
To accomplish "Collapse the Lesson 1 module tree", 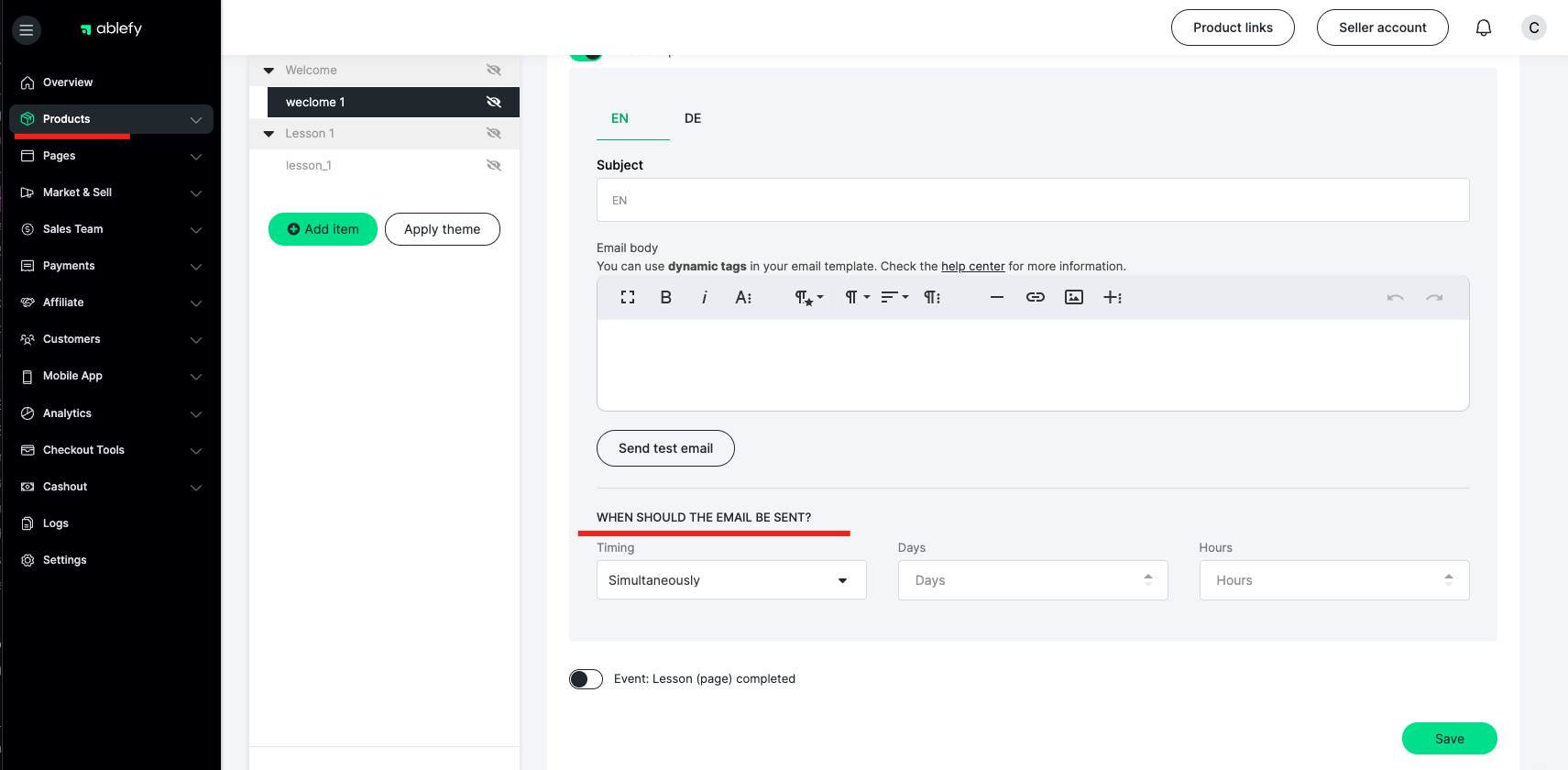I will click(269, 134).
